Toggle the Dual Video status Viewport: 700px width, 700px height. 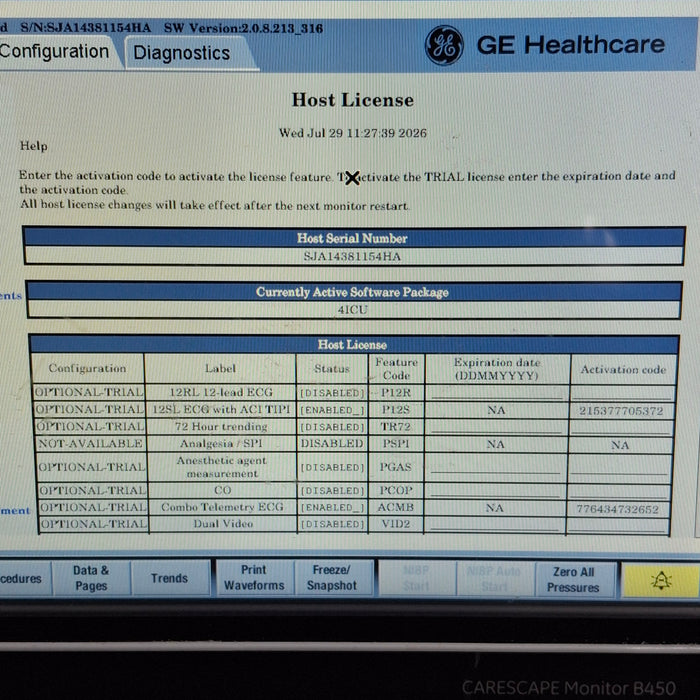[x=332, y=524]
